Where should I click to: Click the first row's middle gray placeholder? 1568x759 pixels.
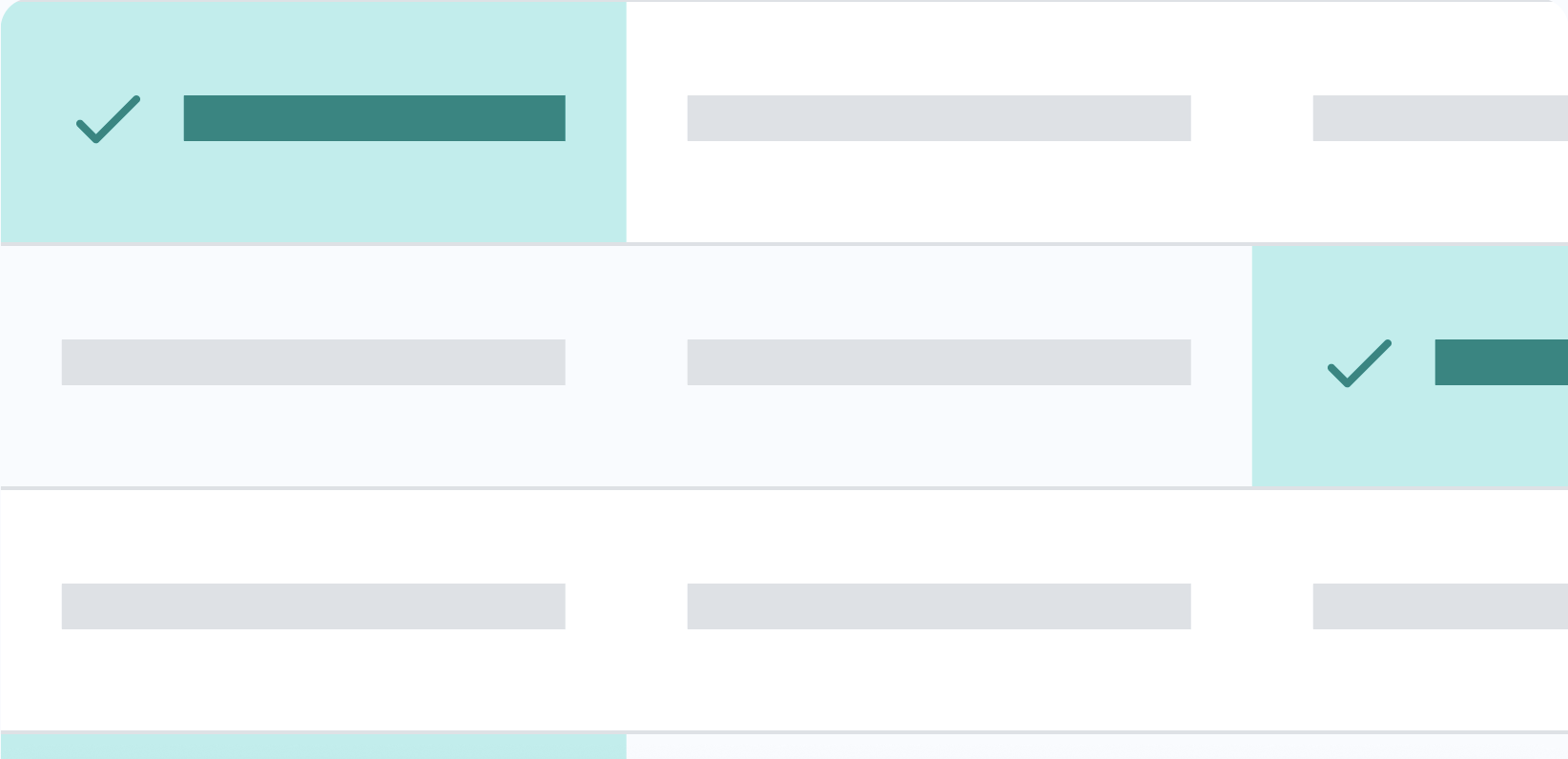(x=939, y=118)
